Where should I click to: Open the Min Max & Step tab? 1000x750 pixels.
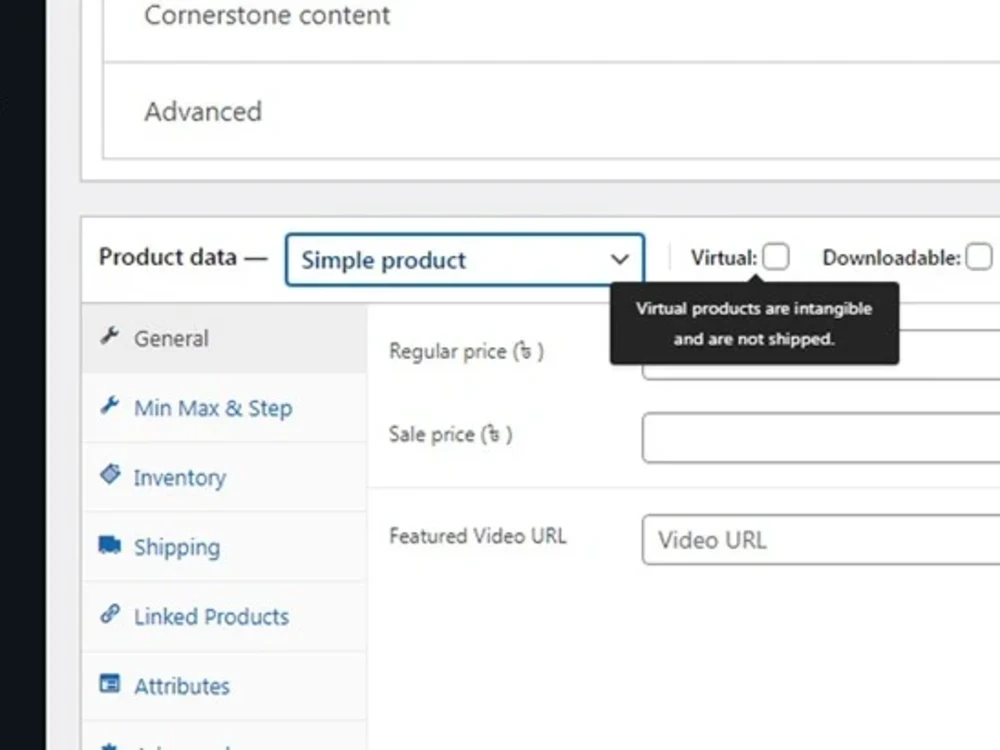213,408
